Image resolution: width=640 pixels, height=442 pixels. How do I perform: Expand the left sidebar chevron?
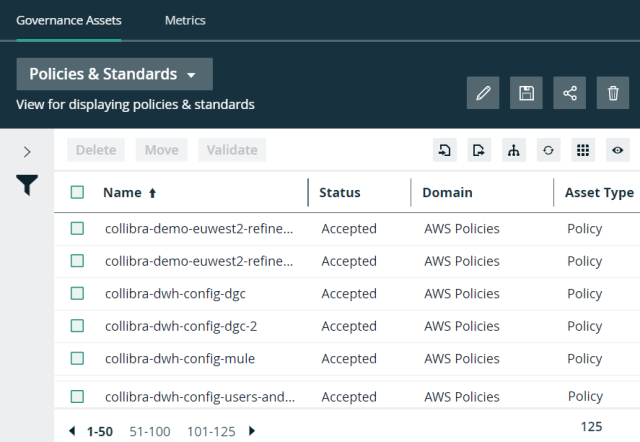27,152
